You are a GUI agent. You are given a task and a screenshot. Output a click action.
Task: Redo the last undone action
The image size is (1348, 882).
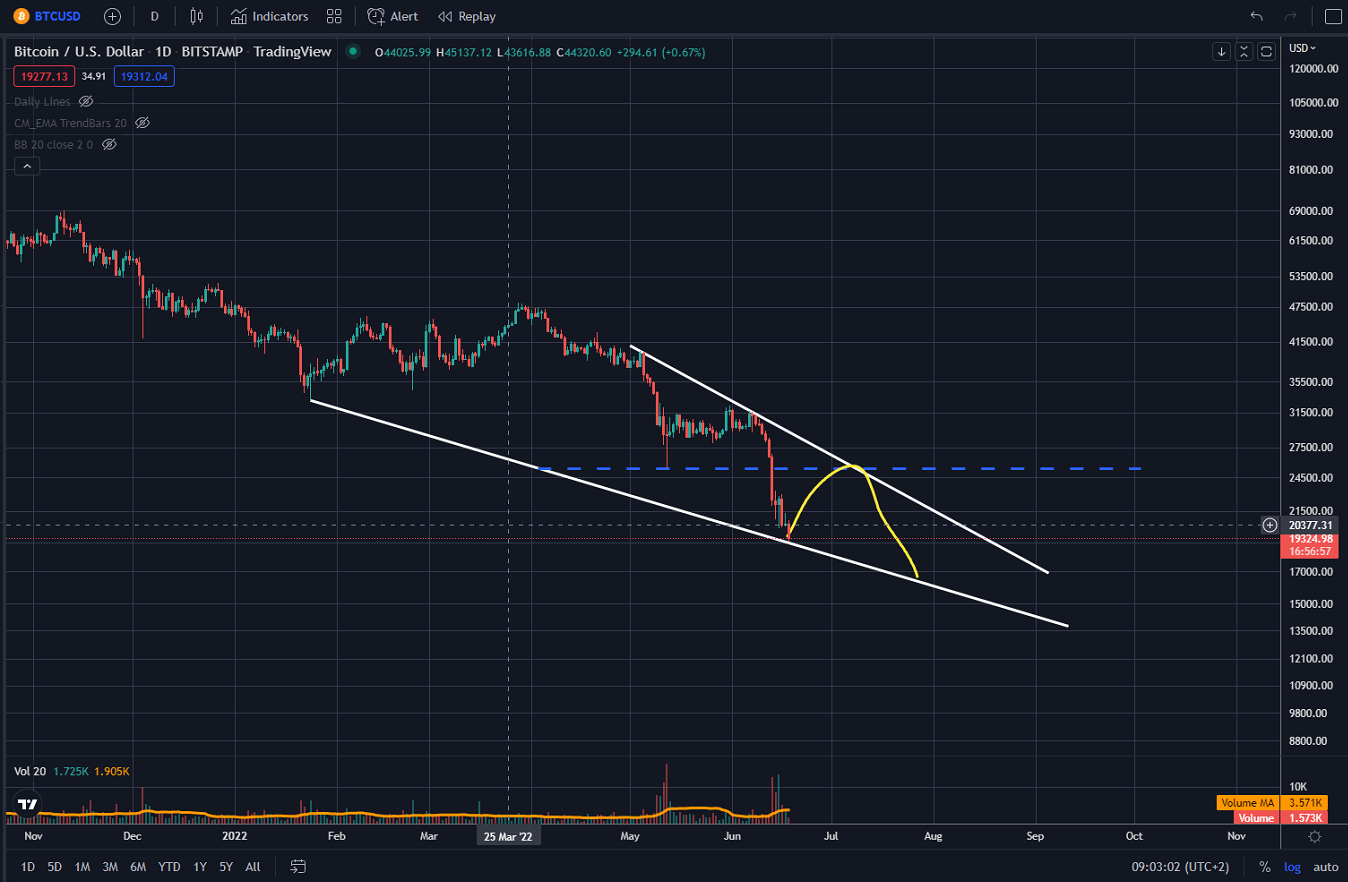click(1290, 16)
